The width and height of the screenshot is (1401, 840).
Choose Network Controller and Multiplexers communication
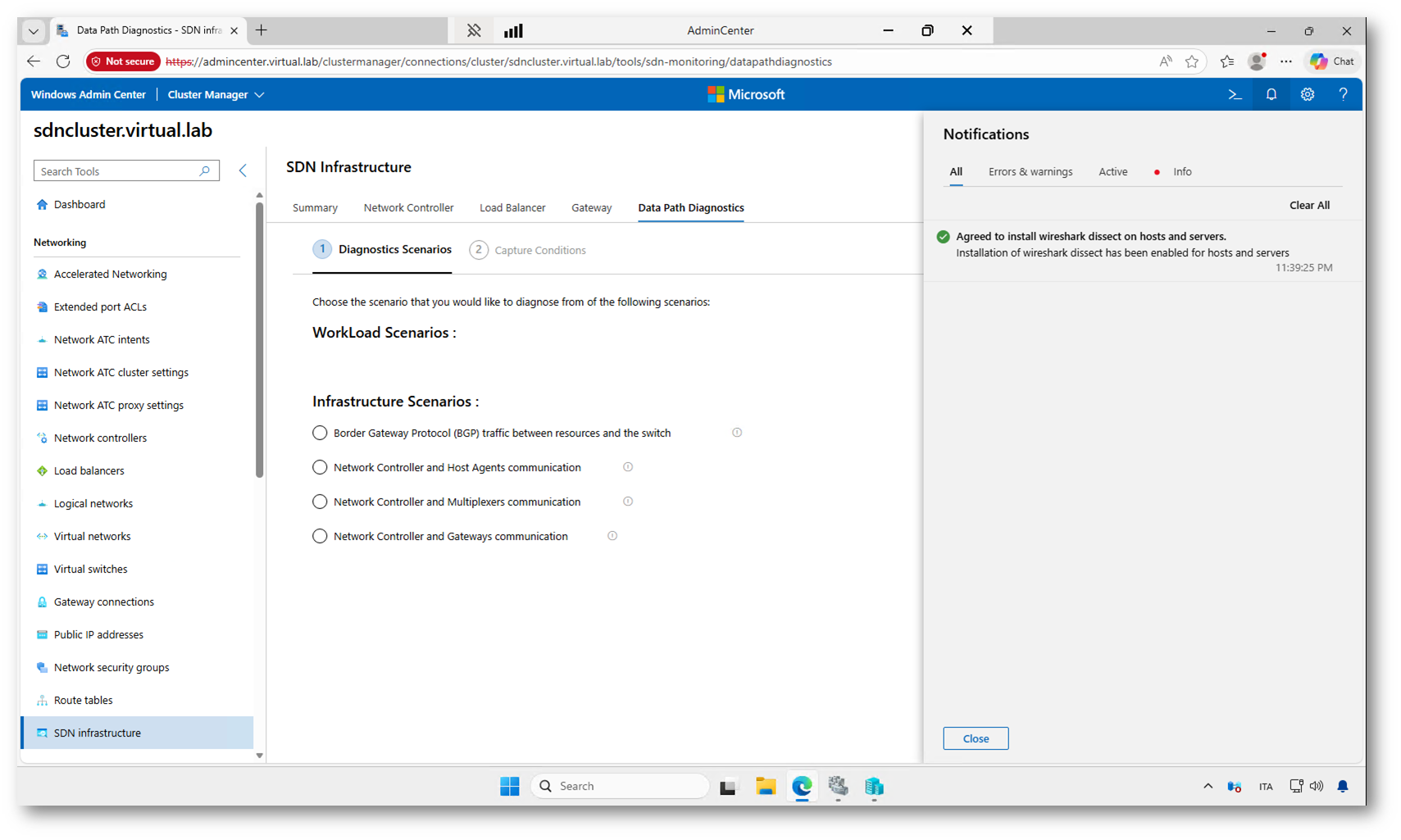pyautogui.click(x=320, y=502)
